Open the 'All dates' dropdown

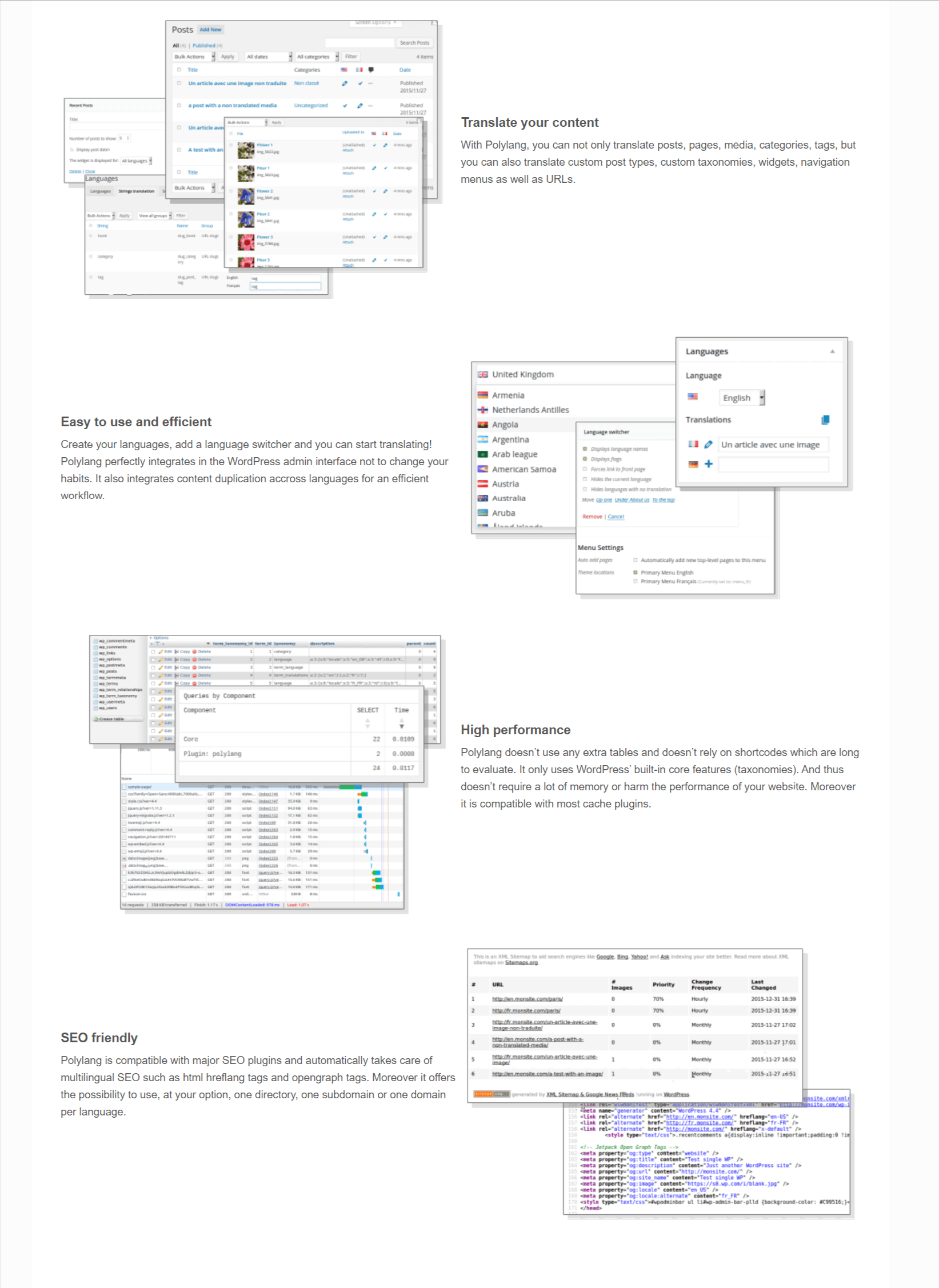click(269, 57)
